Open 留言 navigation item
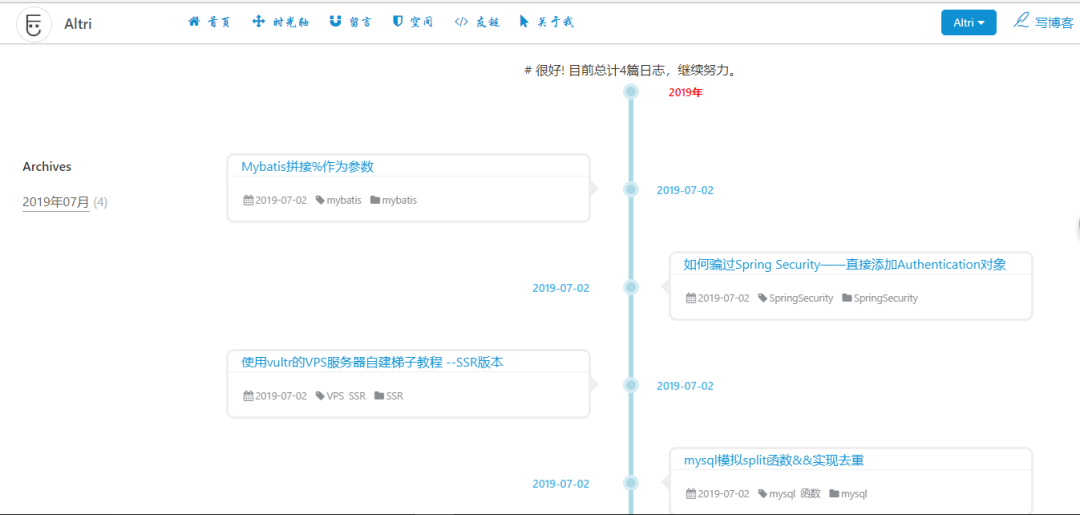 [360, 22]
